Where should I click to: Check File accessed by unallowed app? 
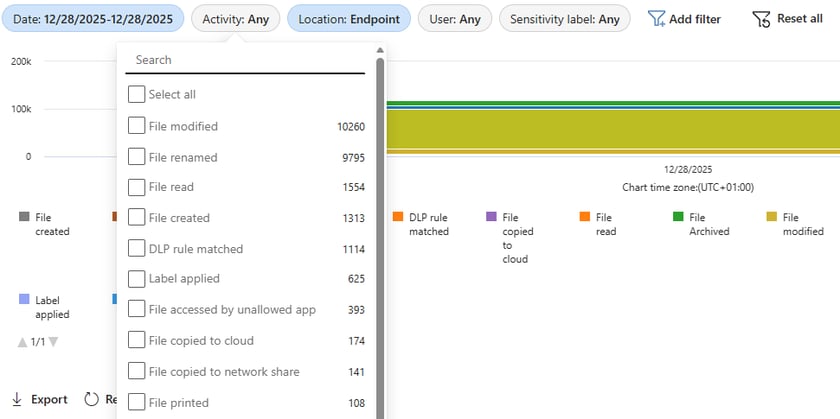click(x=136, y=310)
